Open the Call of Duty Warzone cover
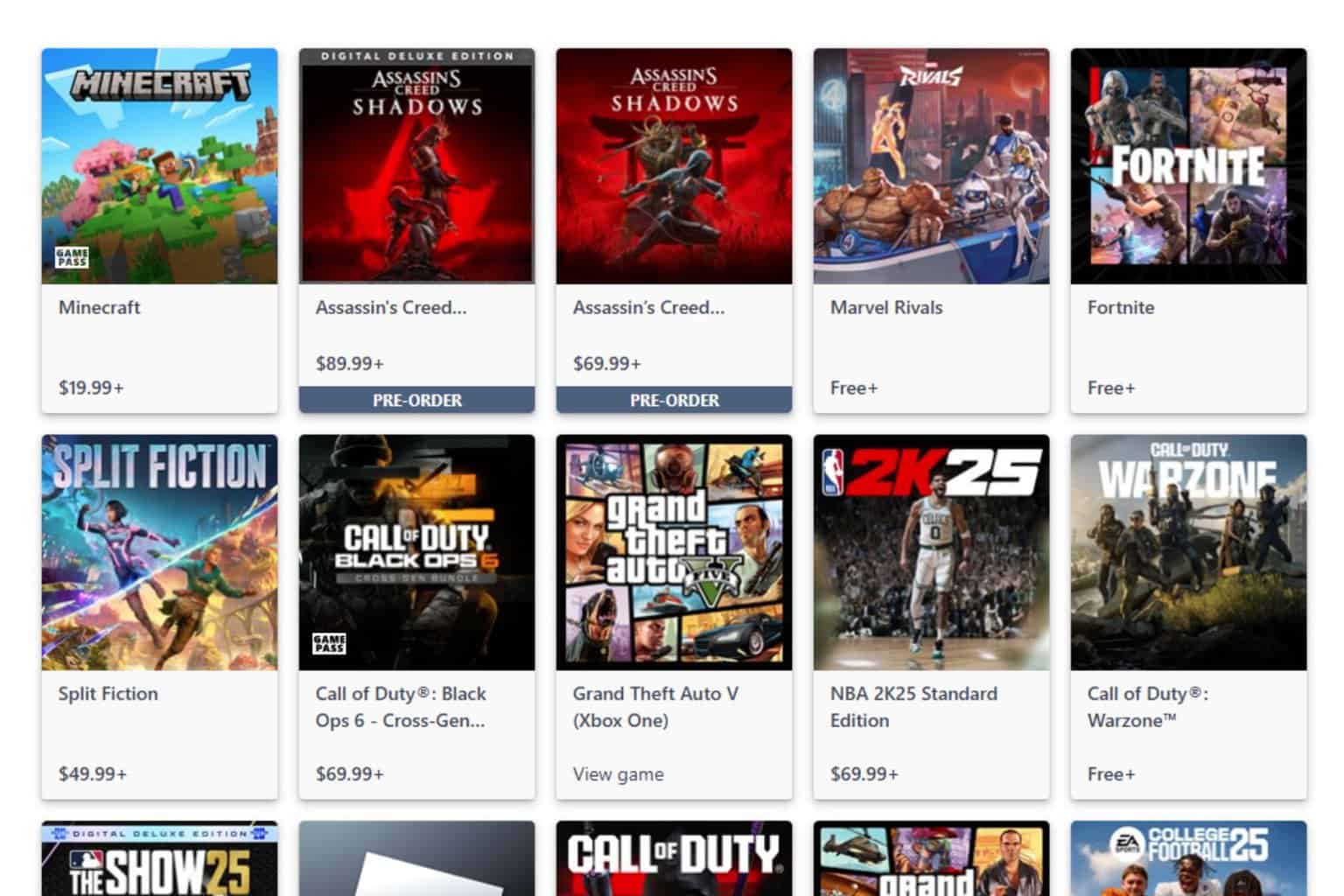Viewport: 1344px width, 896px height. pos(1188,553)
